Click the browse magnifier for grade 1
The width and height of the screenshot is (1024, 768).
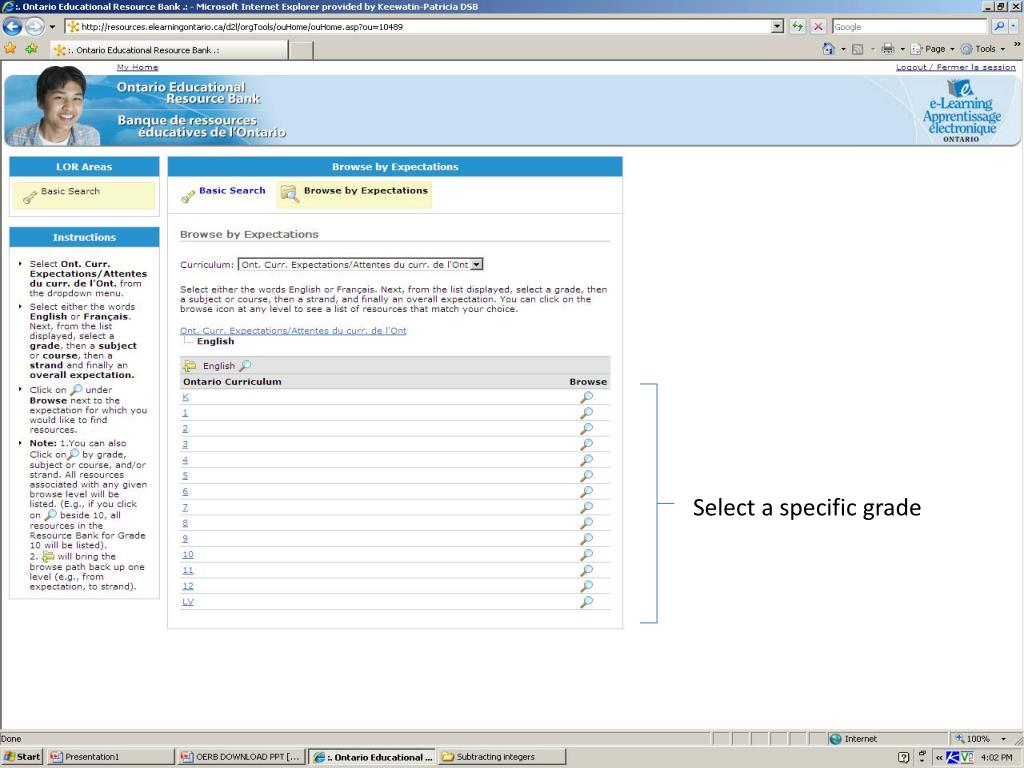click(x=586, y=413)
